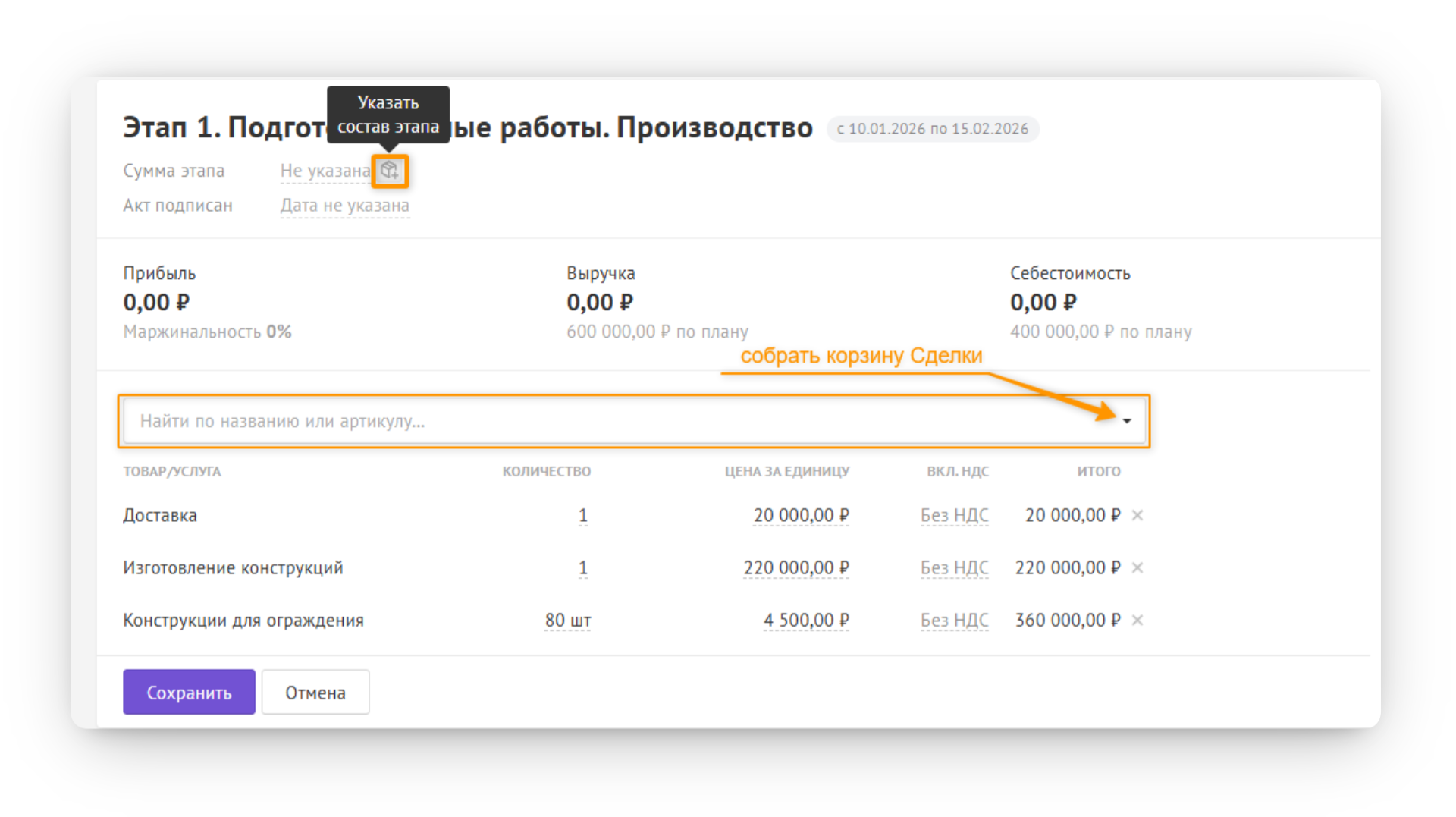This screenshot has height=817, width=1456.
Task: Open Без НДС for Изготовление конструкций
Action: pos(955,568)
